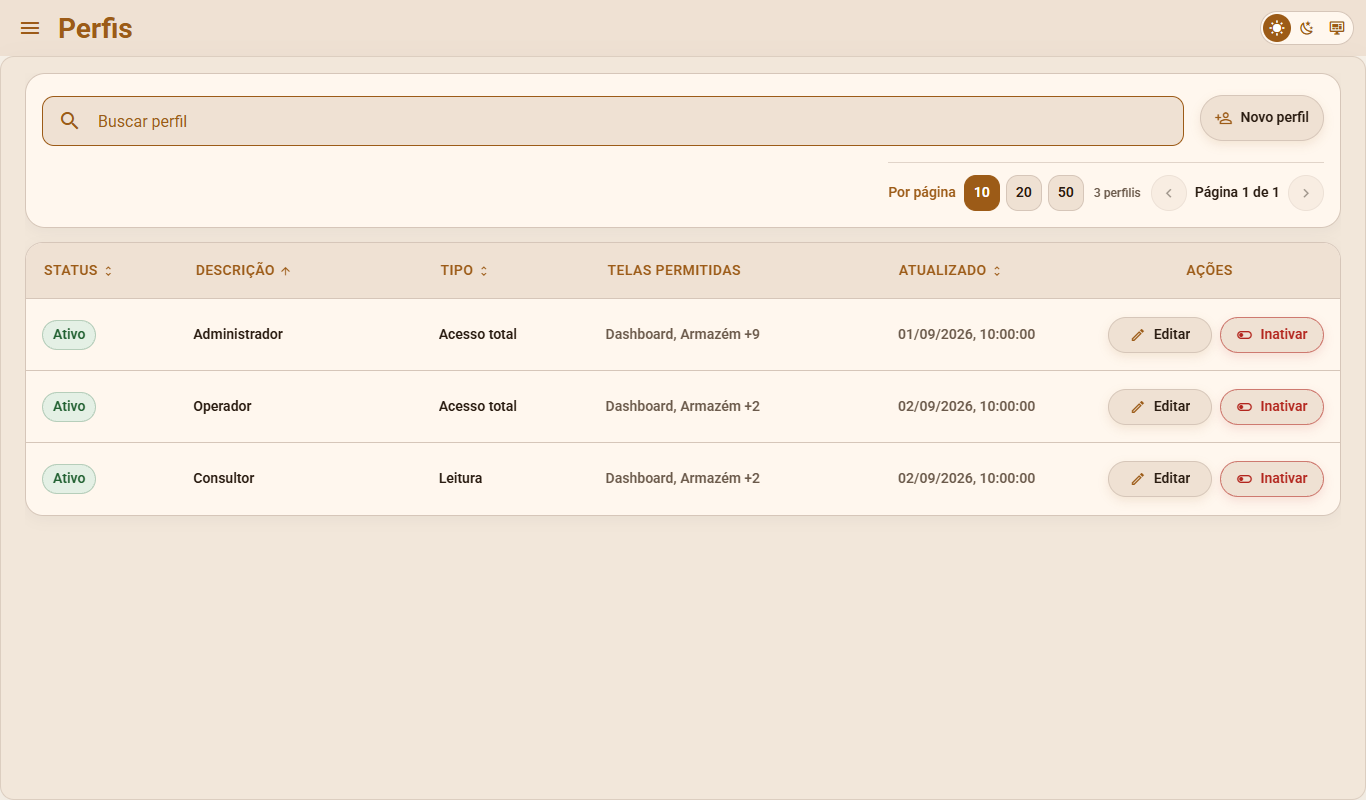This screenshot has width=1366, height=800.
Task: Click Ativo status badge for Consultor
Action: pos(69,479)
